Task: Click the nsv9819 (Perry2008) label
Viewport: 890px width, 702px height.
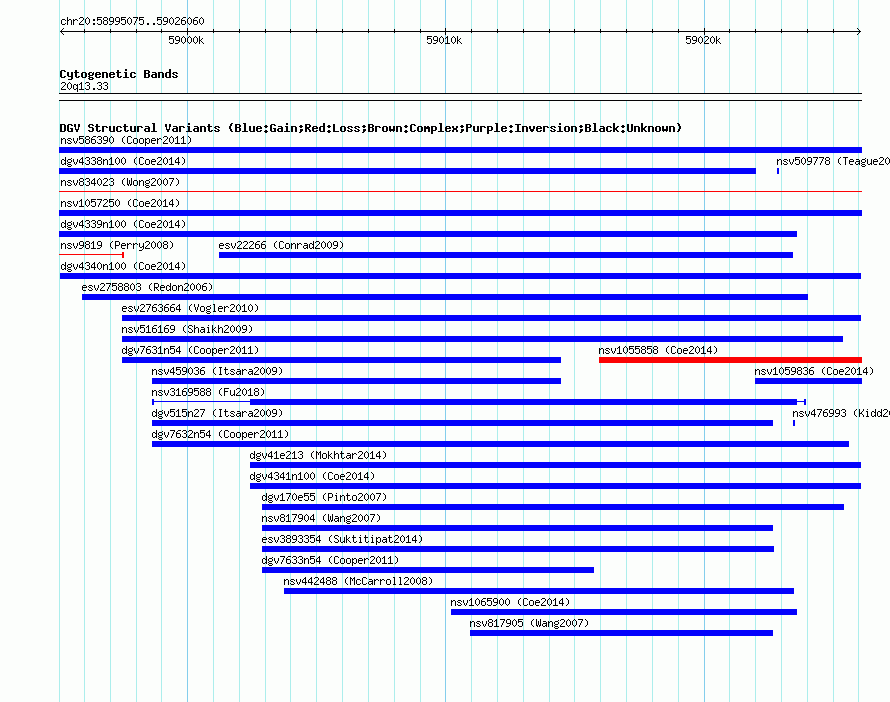Action: pos(117,245)
